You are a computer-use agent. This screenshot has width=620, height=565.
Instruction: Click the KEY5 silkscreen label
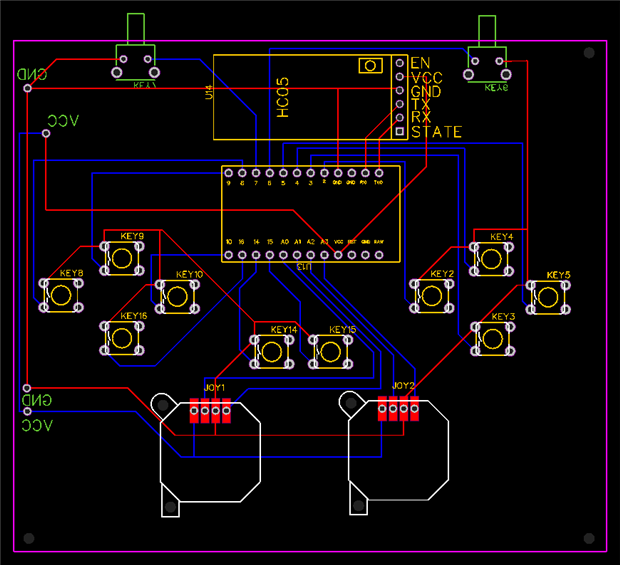coord(558,275)
